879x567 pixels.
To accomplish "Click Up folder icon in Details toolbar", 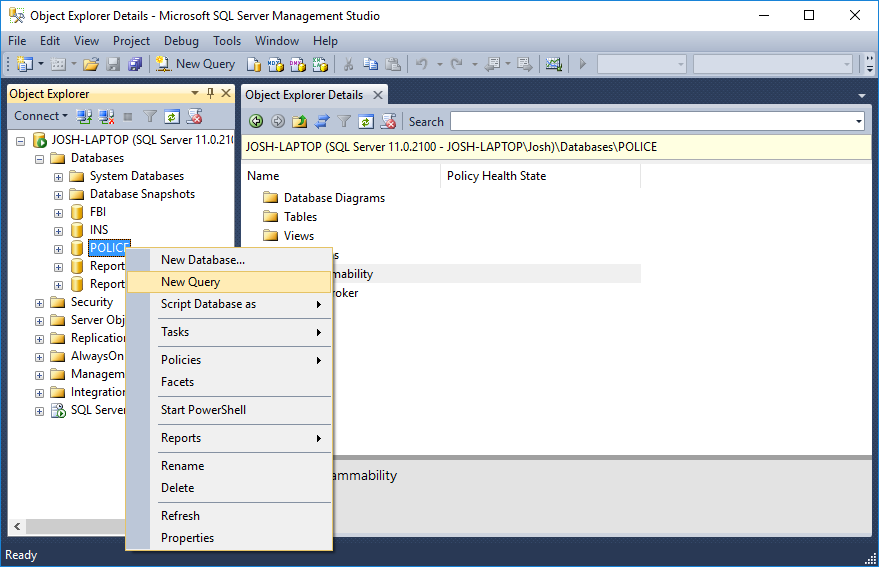I will 300,122.
